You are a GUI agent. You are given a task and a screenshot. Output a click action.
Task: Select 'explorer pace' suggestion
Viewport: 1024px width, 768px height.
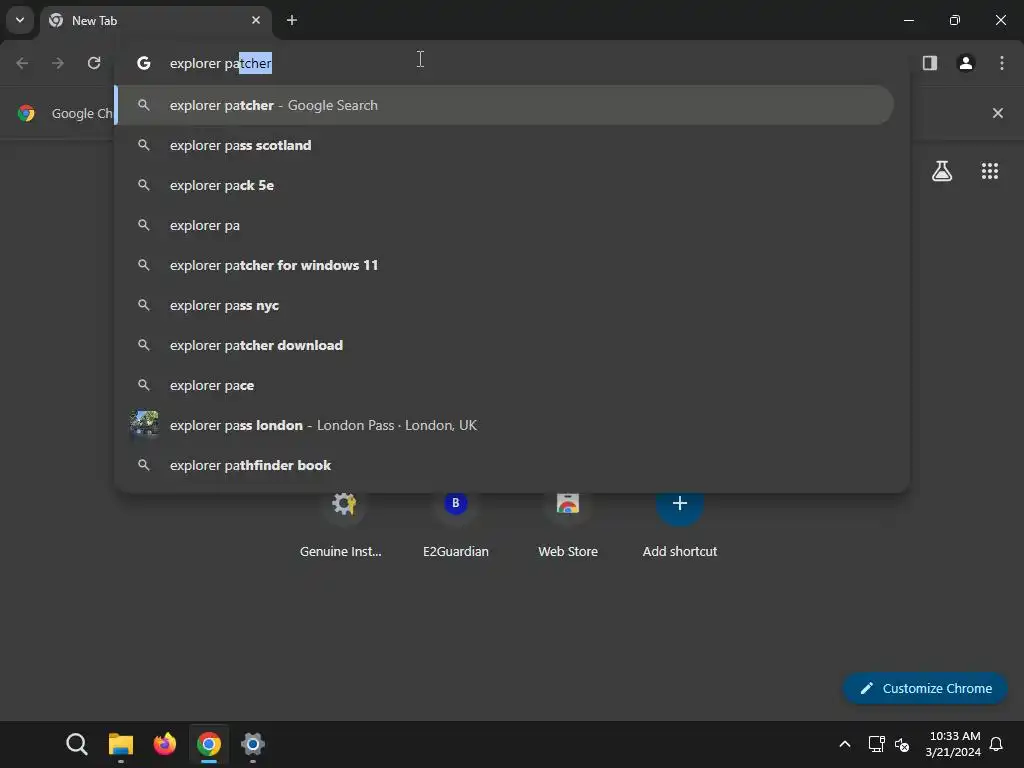[x=504, y=385]
